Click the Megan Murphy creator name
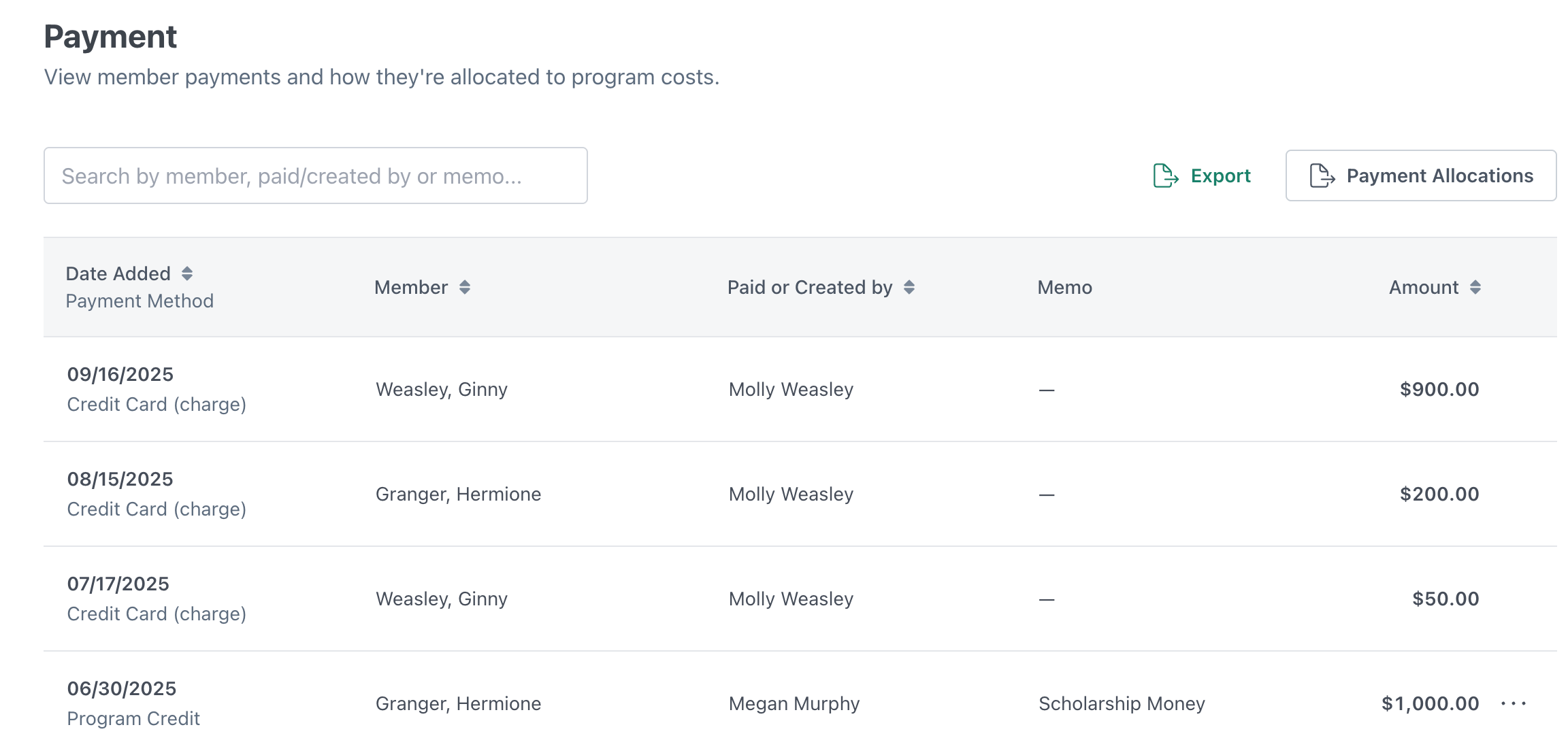 pyautogui.click(x=794, y=703)
